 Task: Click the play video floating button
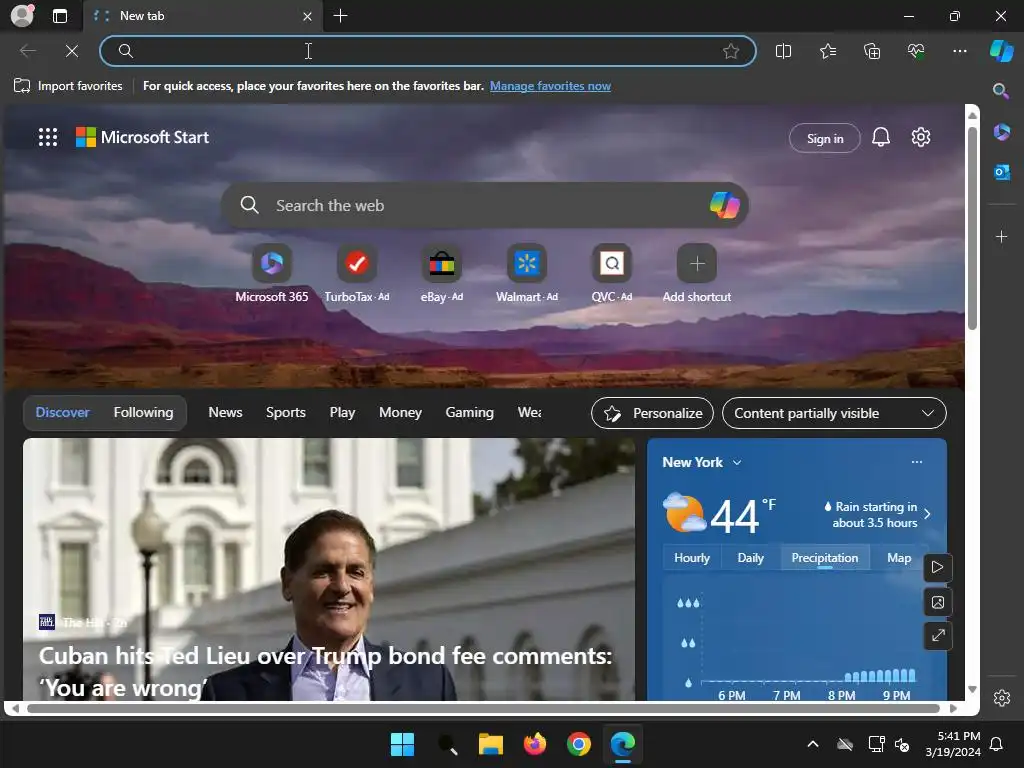[x=937, y=567]
